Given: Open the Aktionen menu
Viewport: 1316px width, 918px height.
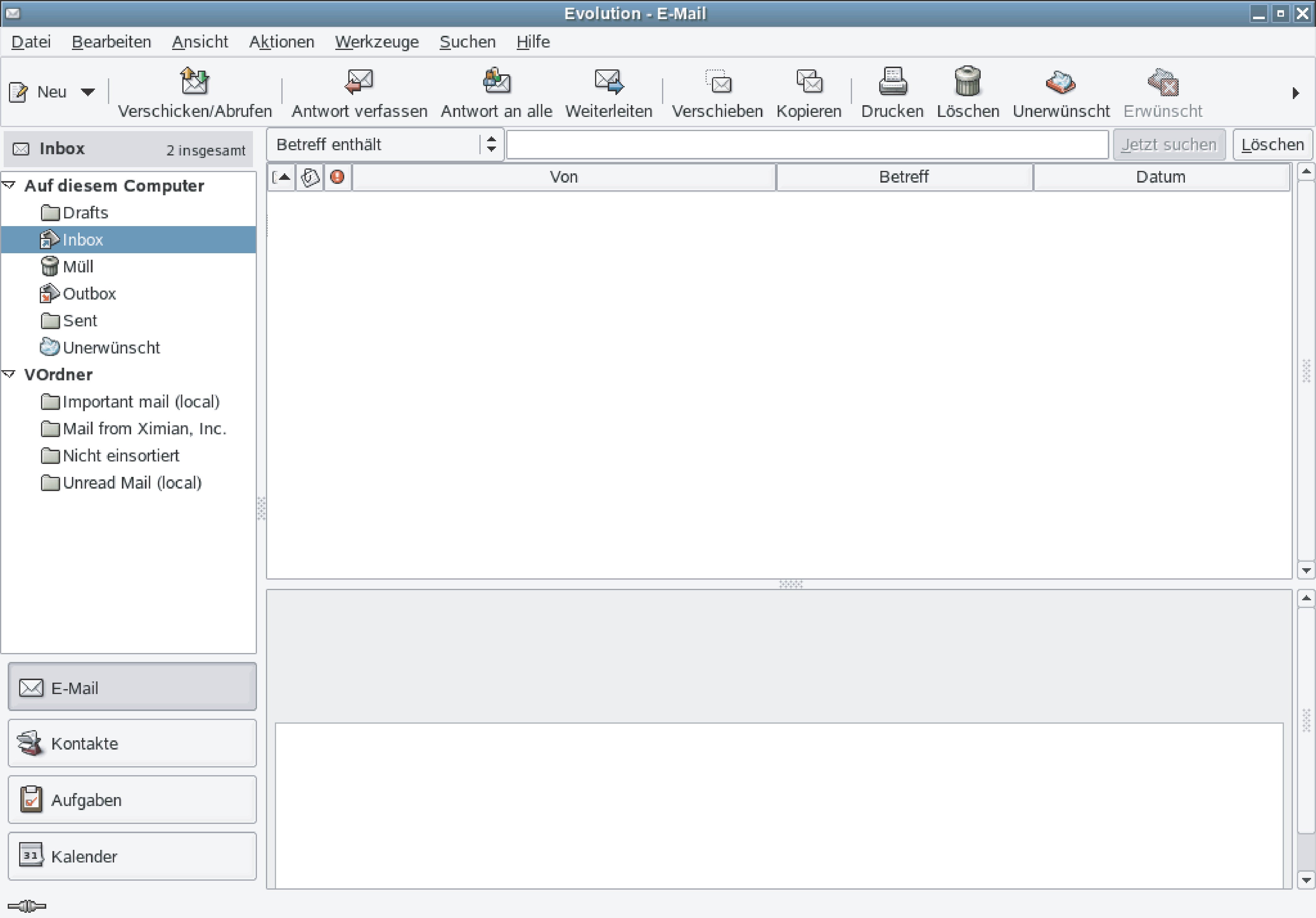Looking at the screenshot, I should click(x=281, y=41).
